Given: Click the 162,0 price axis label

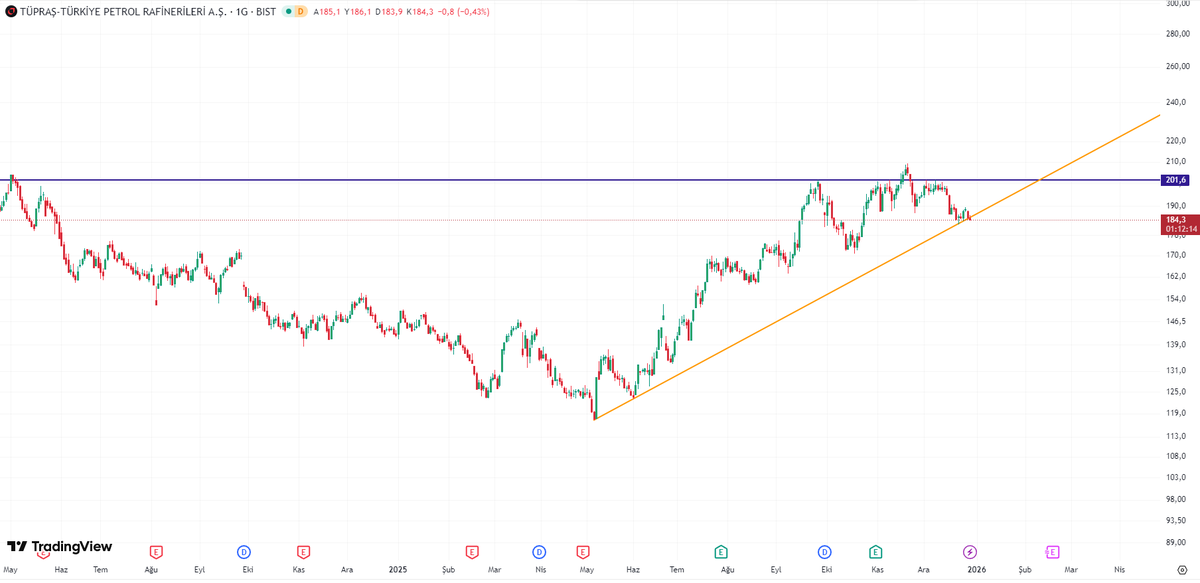Looking at the screenshot, I should point(1175,276).
